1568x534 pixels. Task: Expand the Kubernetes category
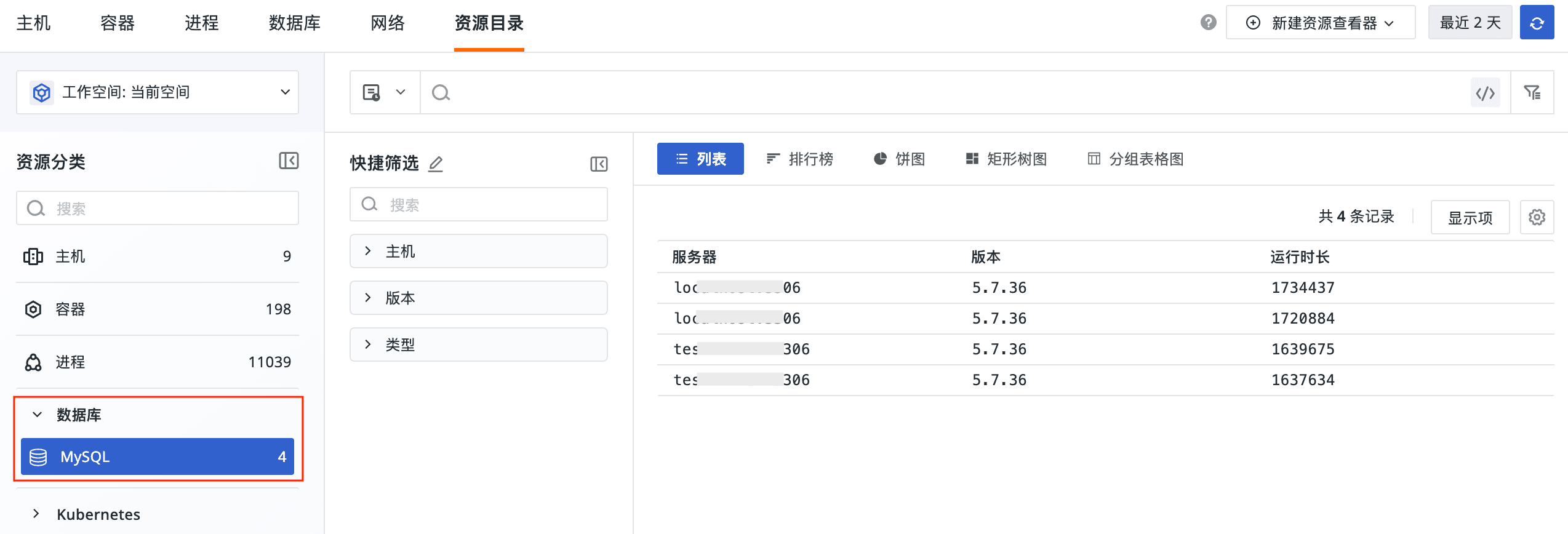(x=98, y=514)
